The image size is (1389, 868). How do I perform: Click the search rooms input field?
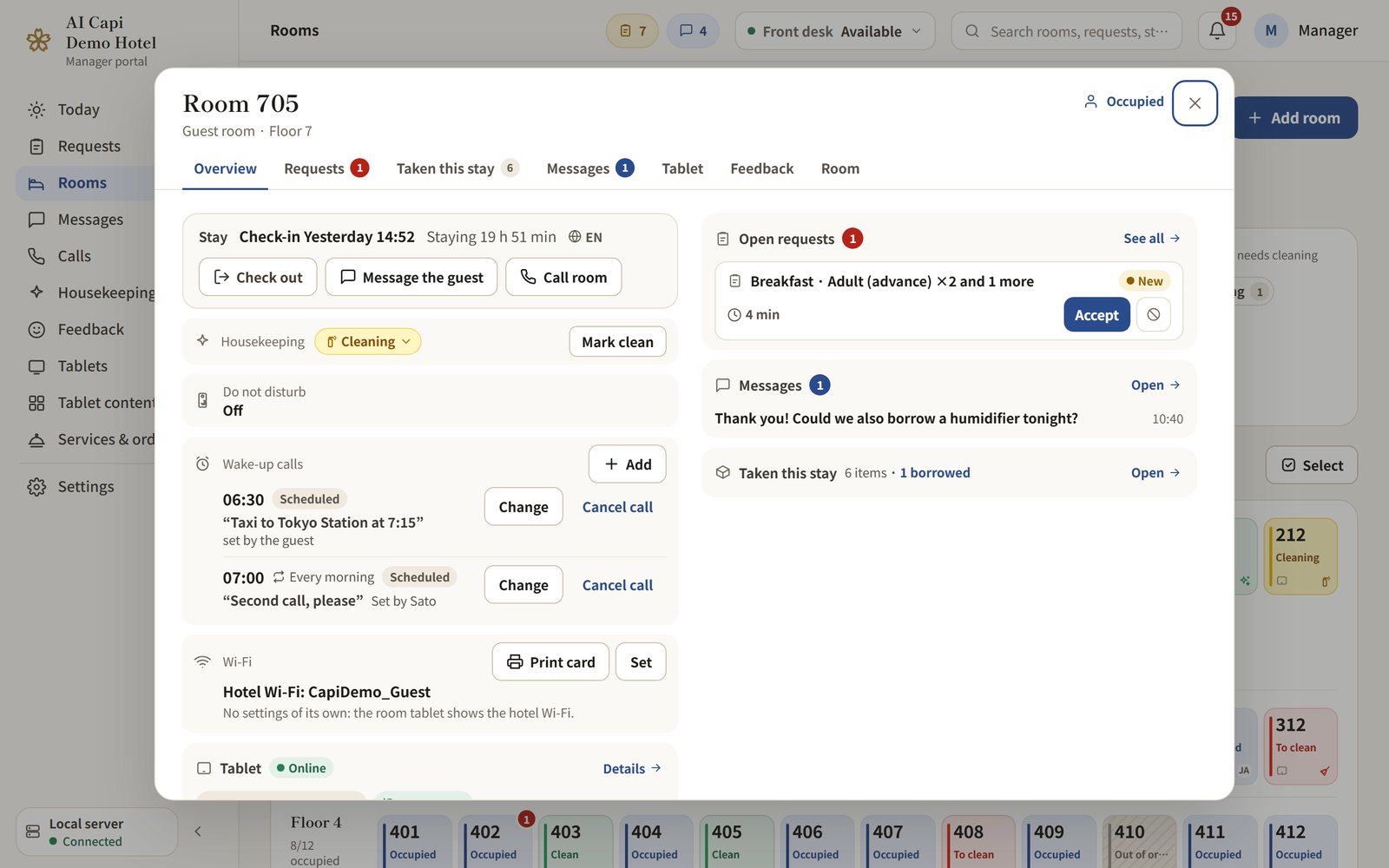point(1066,31)
